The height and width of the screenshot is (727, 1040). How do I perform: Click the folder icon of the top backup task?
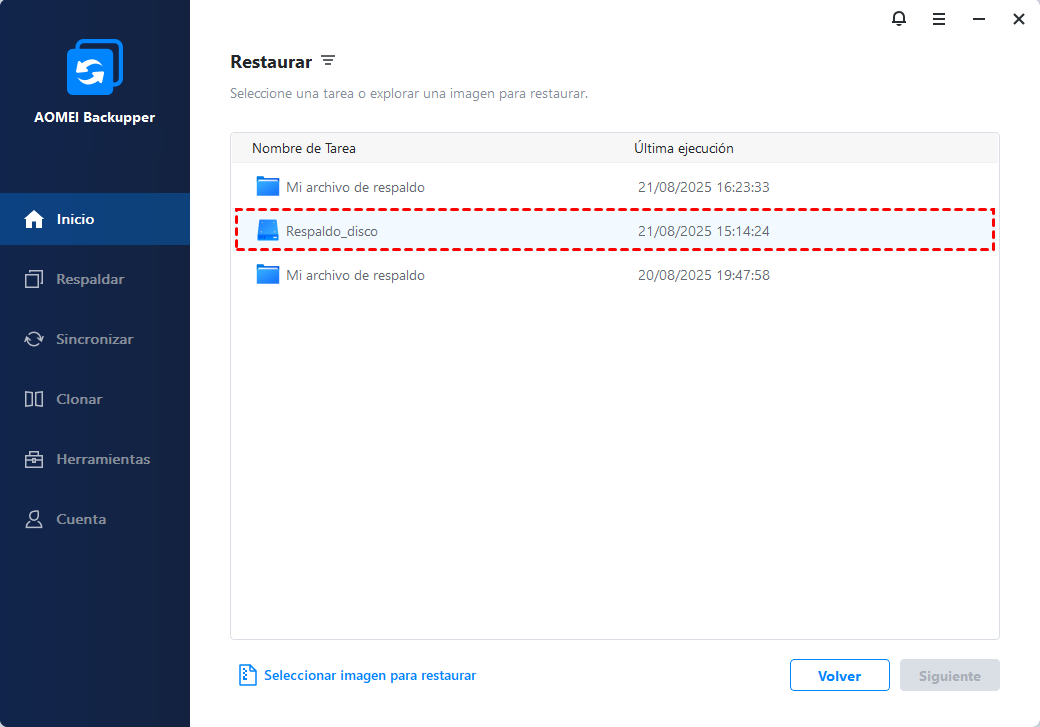click(x=267, y=187)
